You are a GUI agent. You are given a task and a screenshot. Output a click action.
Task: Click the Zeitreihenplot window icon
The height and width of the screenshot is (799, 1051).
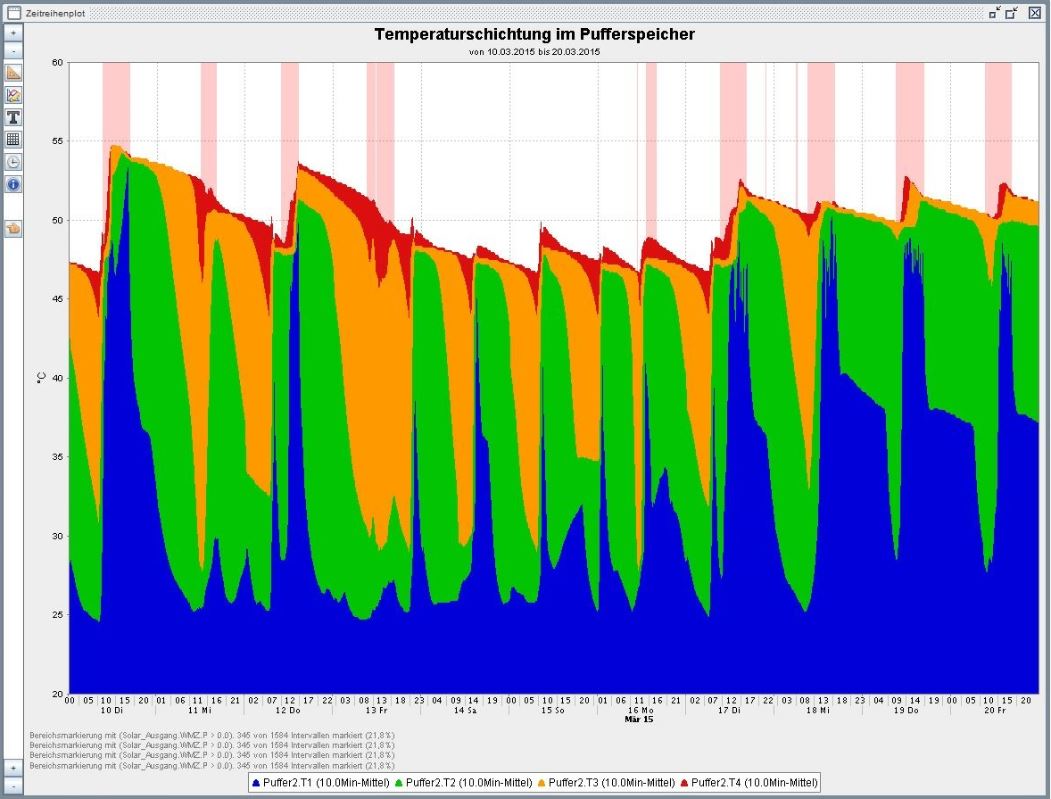tap(13, 13)
